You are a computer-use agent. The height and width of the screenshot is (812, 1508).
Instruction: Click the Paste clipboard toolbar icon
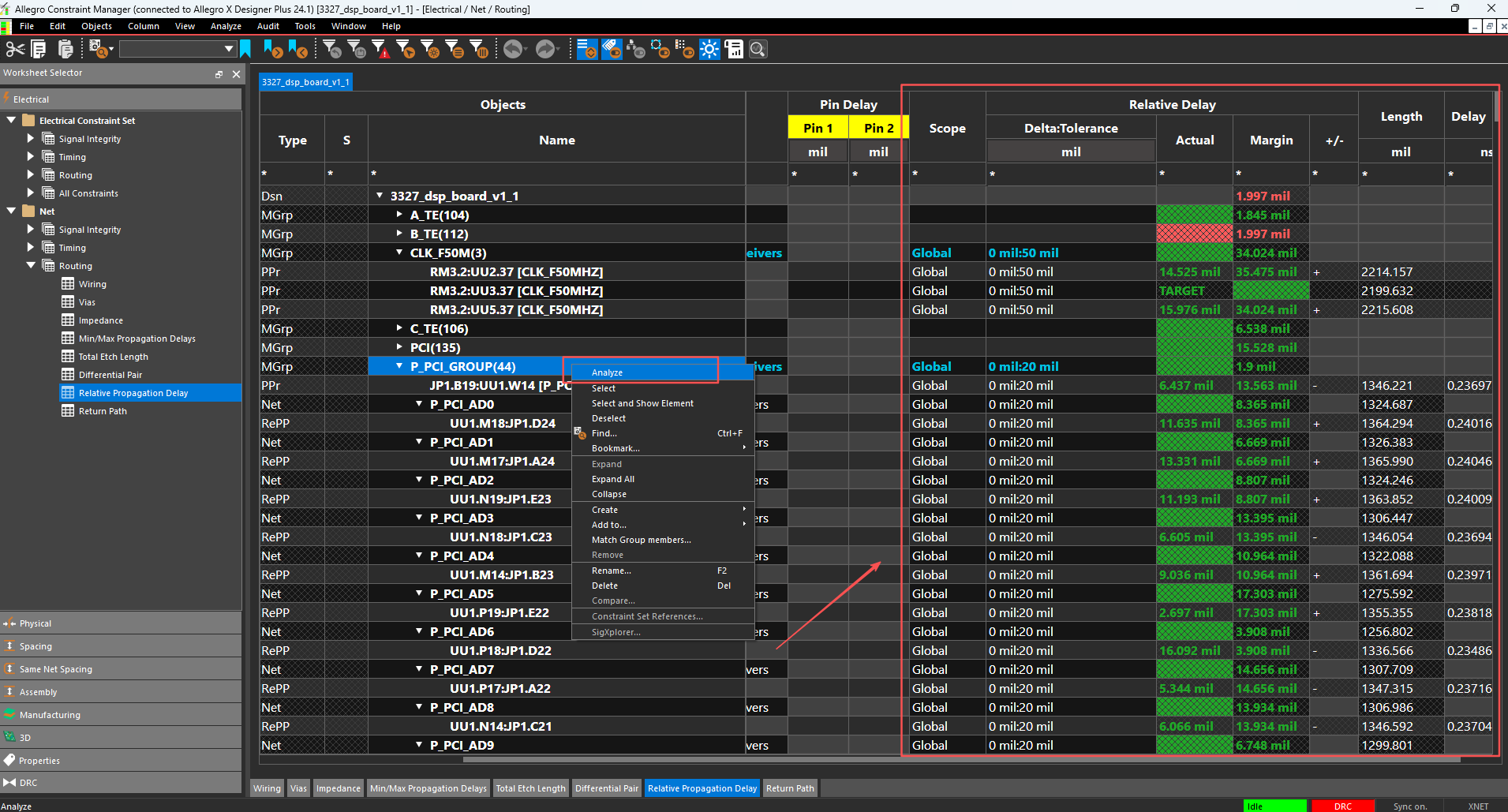click(65, 50)
